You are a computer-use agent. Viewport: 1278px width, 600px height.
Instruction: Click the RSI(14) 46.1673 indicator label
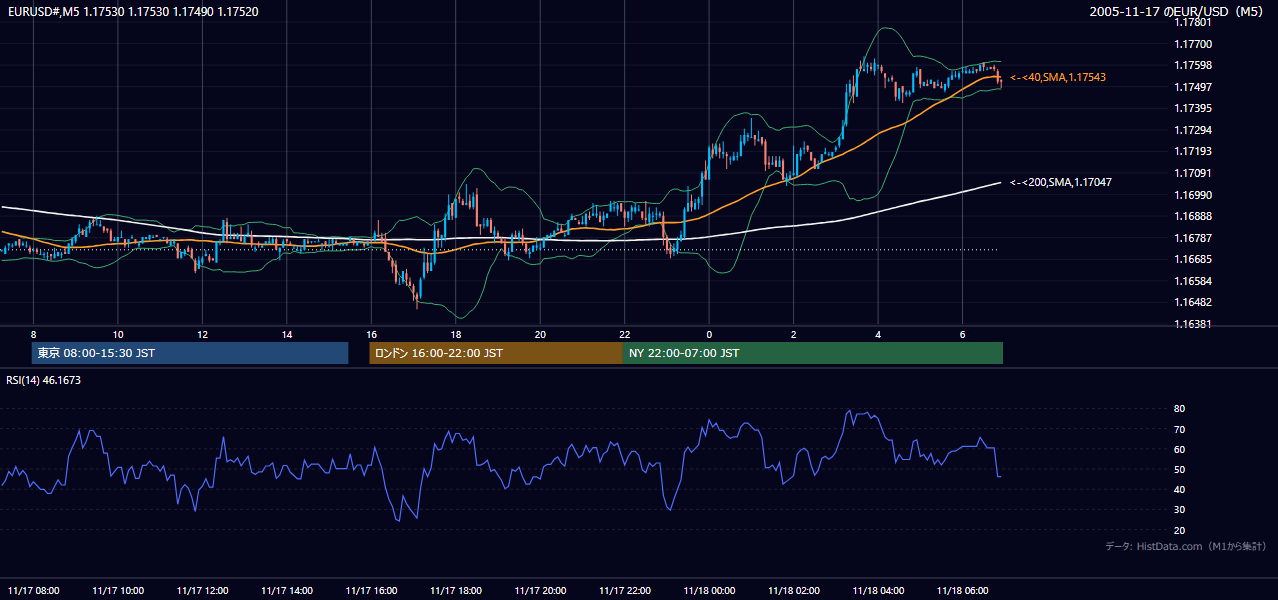[44, 380]
